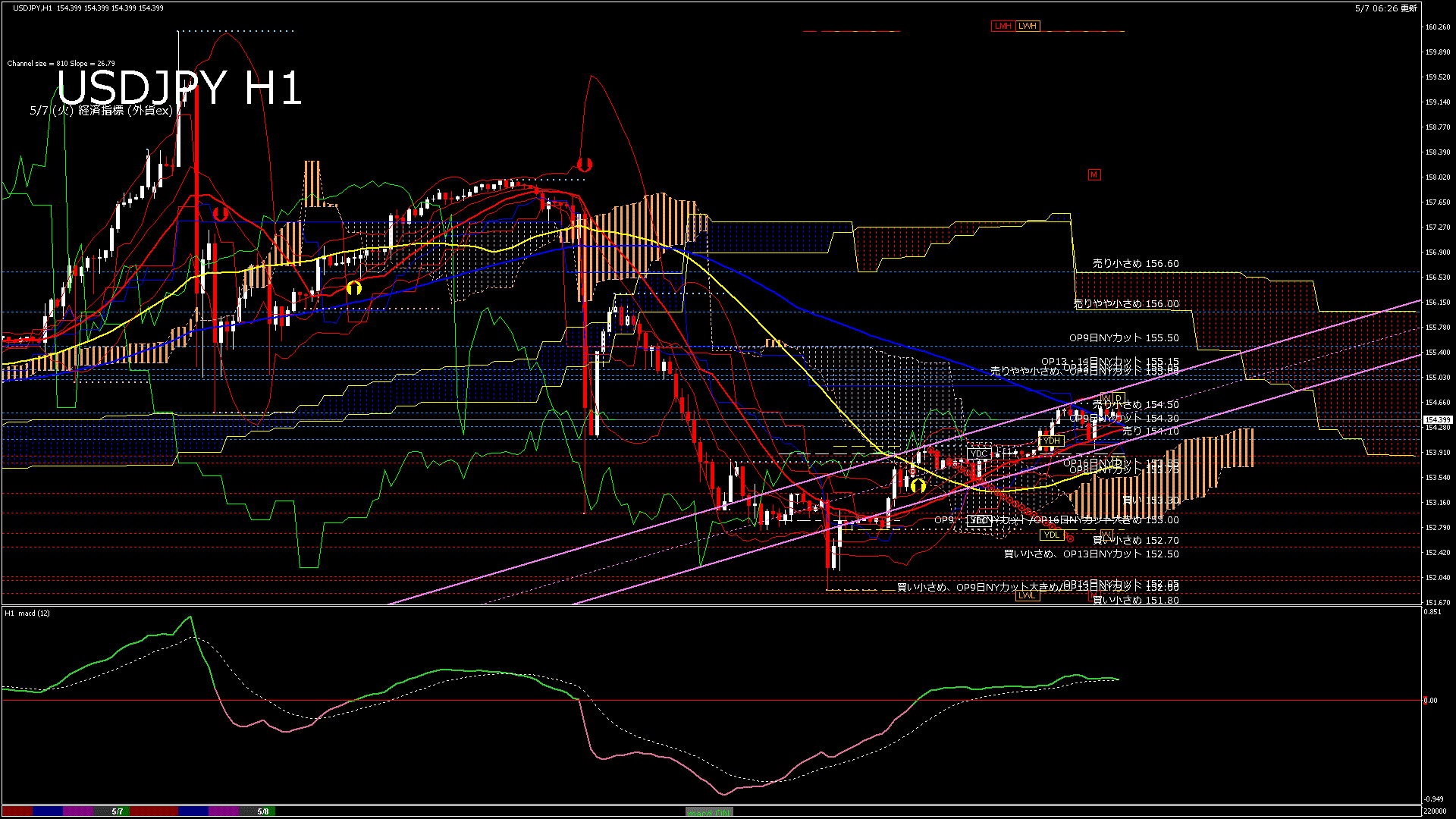
Task: Click the white YDC price label
Action: (978, 454)
